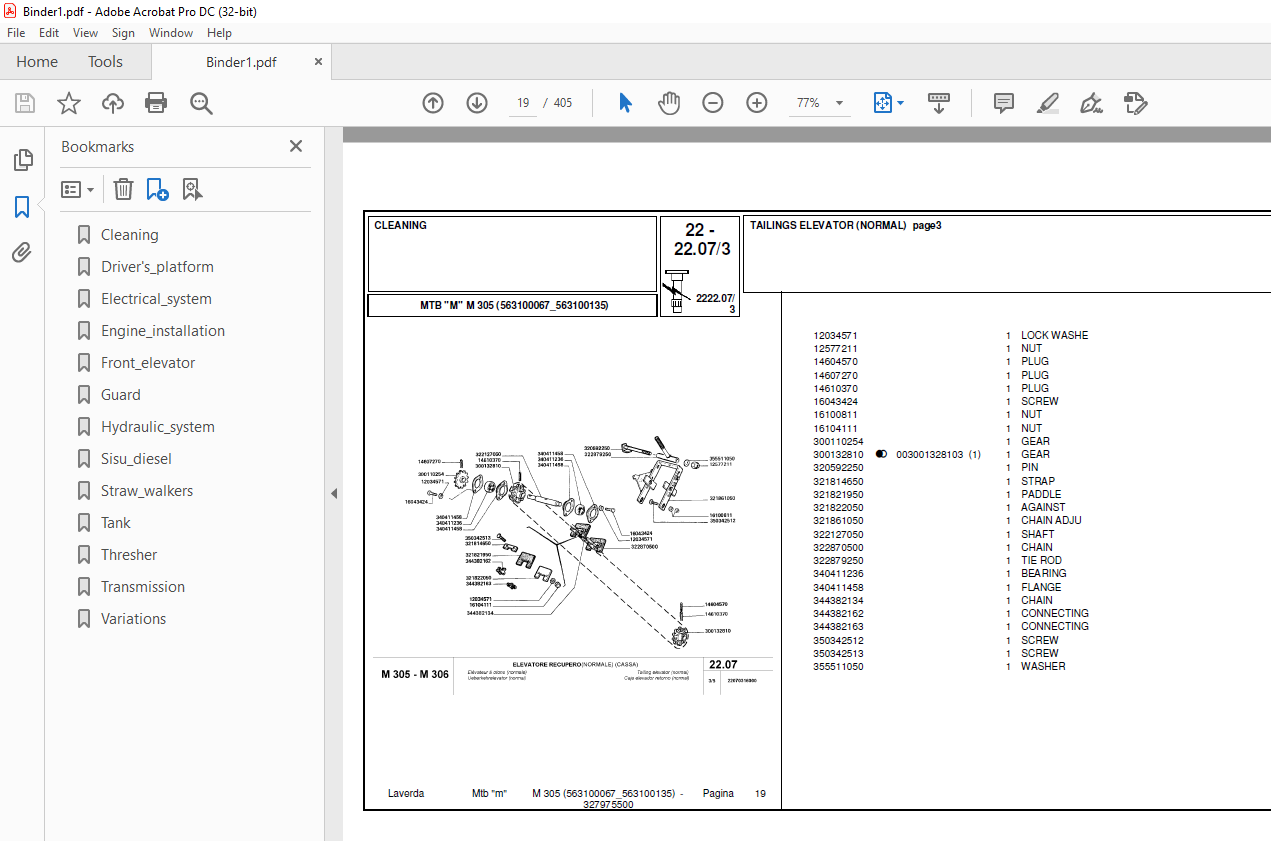Print the document
This screenshot has width=1271, height=841.
(156, 103)
